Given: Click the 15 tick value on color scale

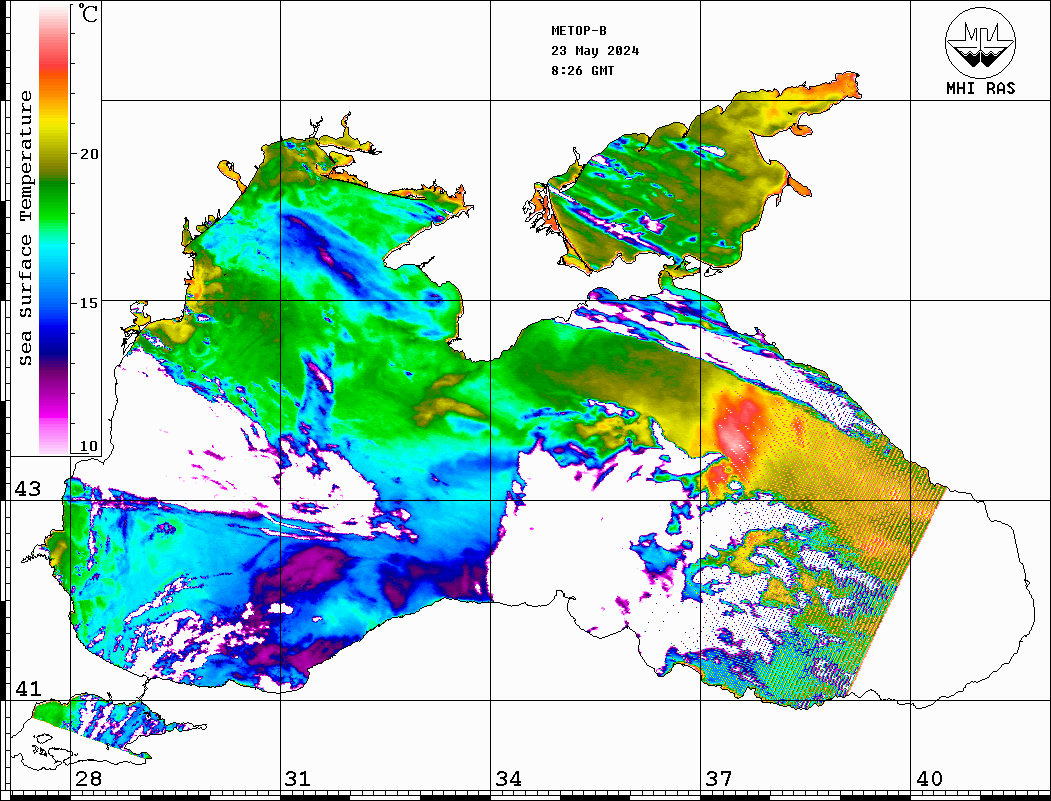Looking at the screenshot, I should [88, 303].
